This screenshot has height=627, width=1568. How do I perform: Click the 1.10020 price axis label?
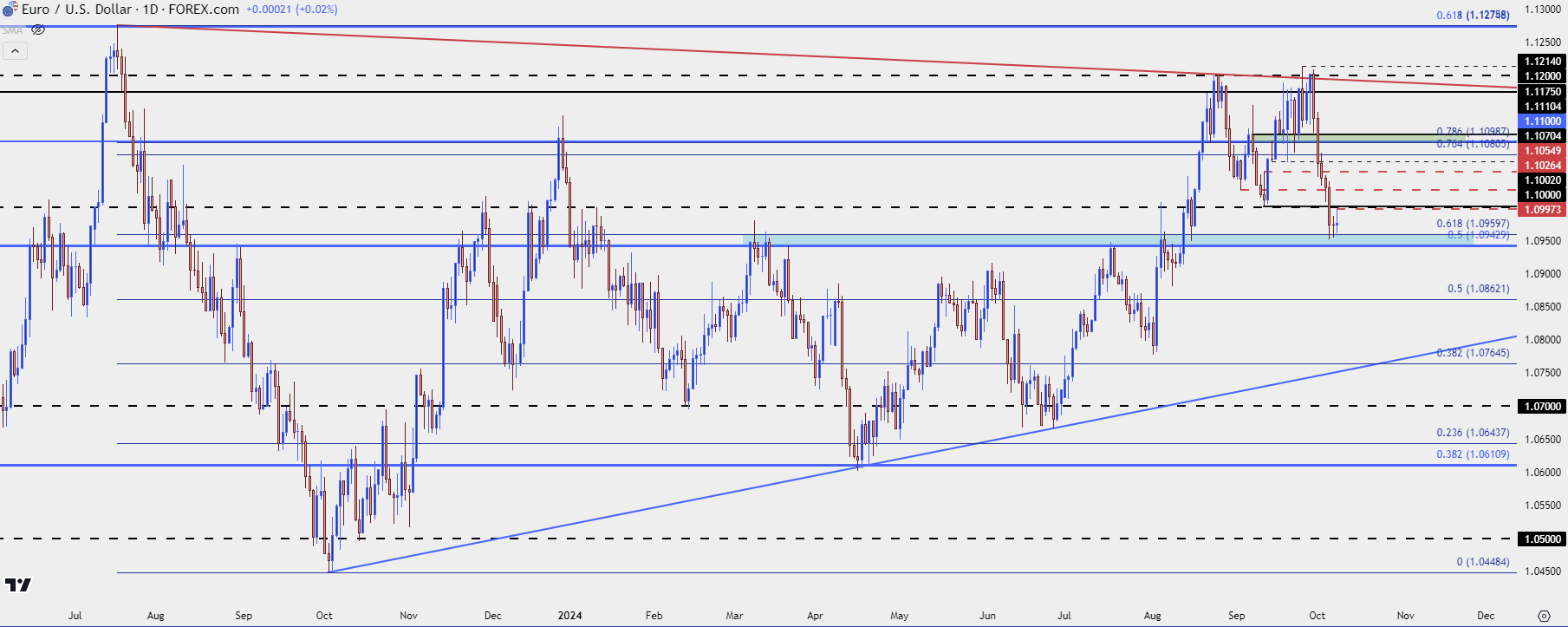pyautogui.click(x=1543, y=180)
